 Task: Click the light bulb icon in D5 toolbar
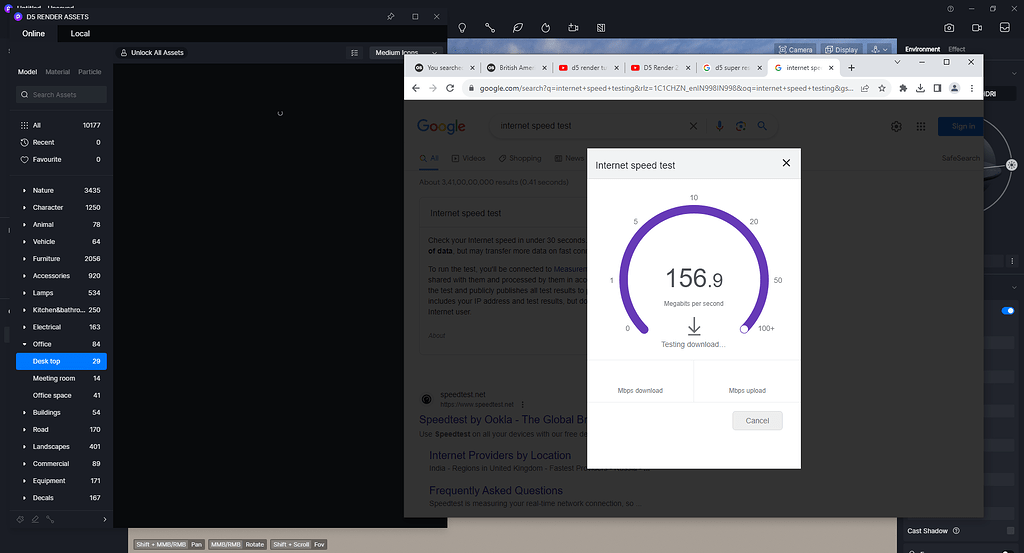(x=463, y=28)
